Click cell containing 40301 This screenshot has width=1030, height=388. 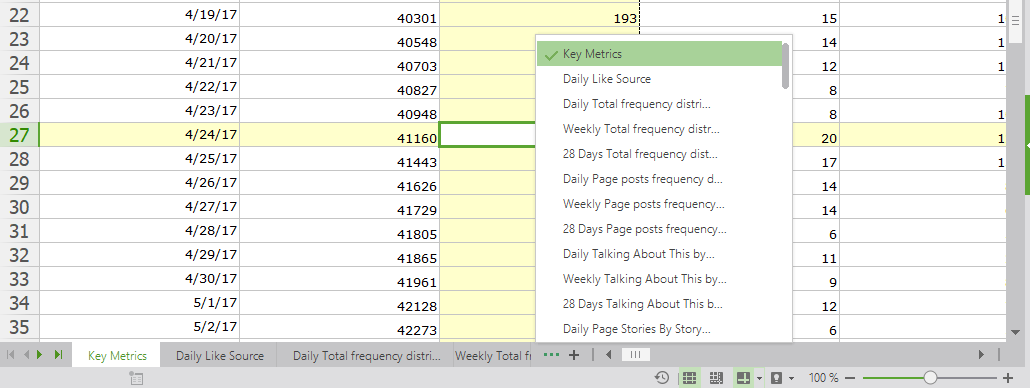click(340, 15)
